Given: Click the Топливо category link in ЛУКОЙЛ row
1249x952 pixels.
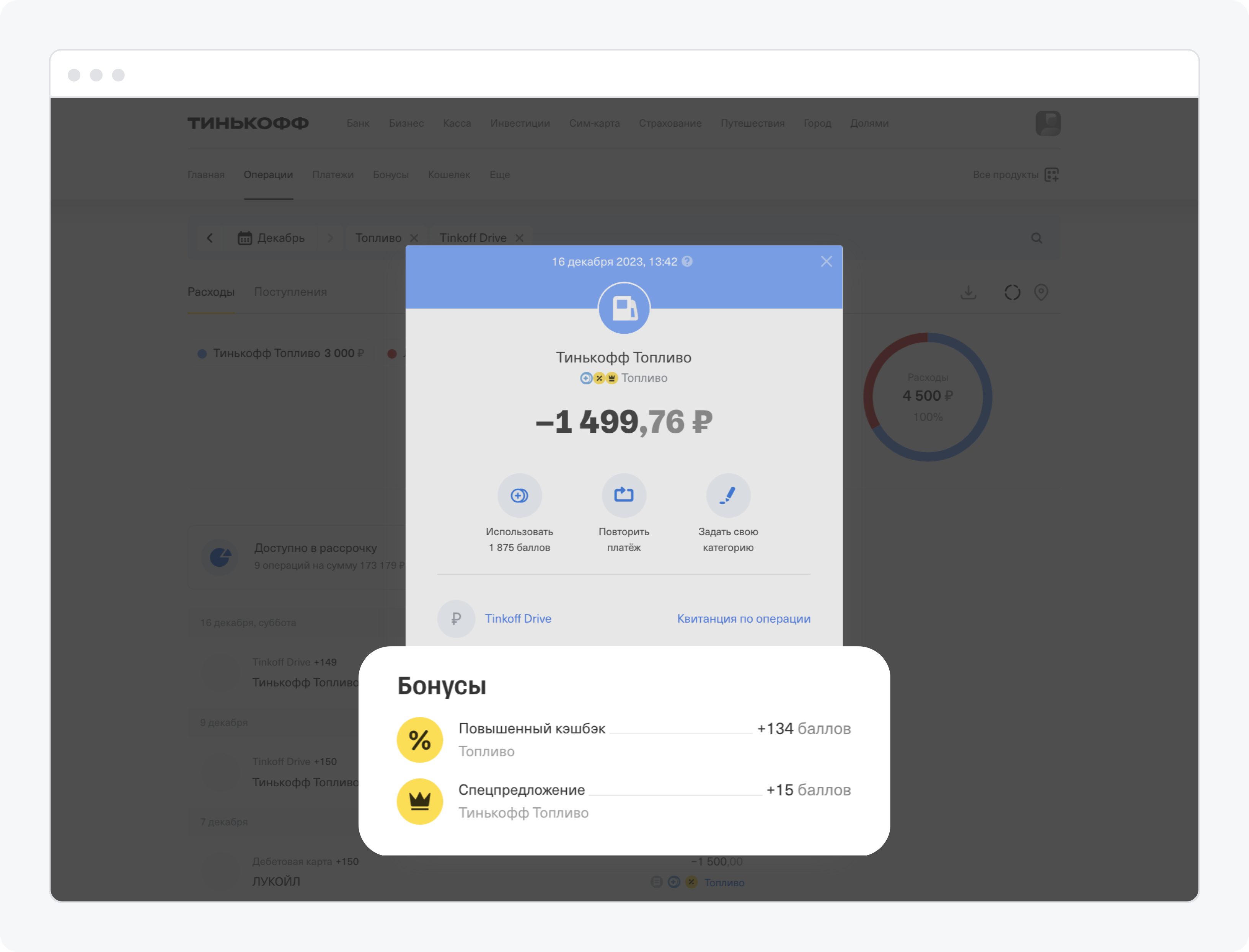Looking at the screenshot, I should click(x=724, y=882).
